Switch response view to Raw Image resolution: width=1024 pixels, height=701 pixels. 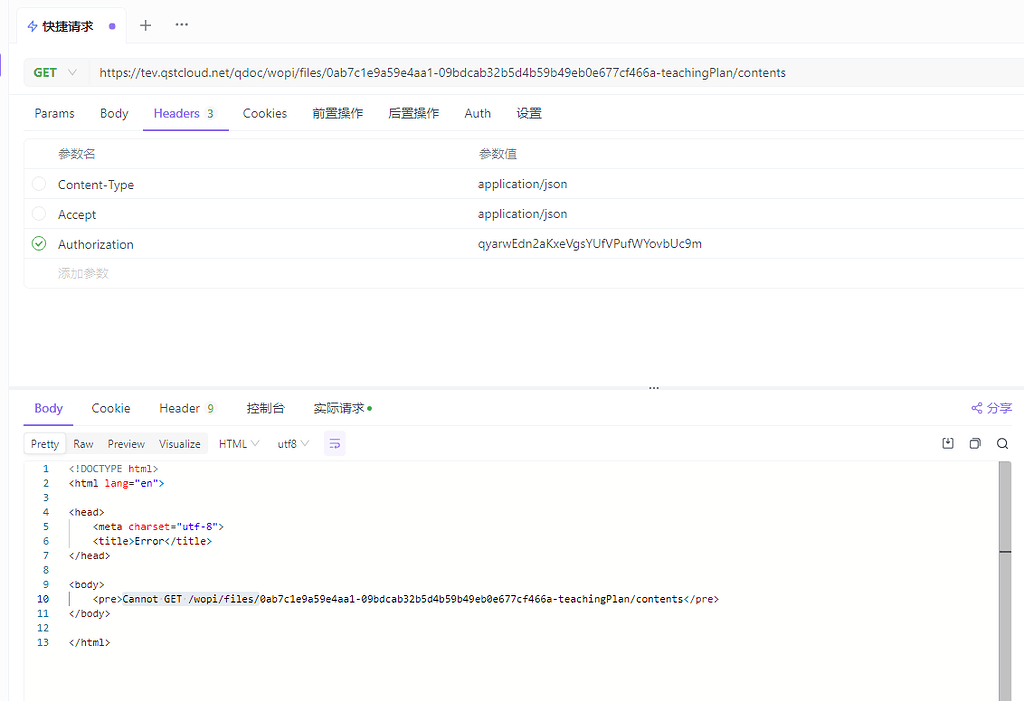(x=83, y=443)
